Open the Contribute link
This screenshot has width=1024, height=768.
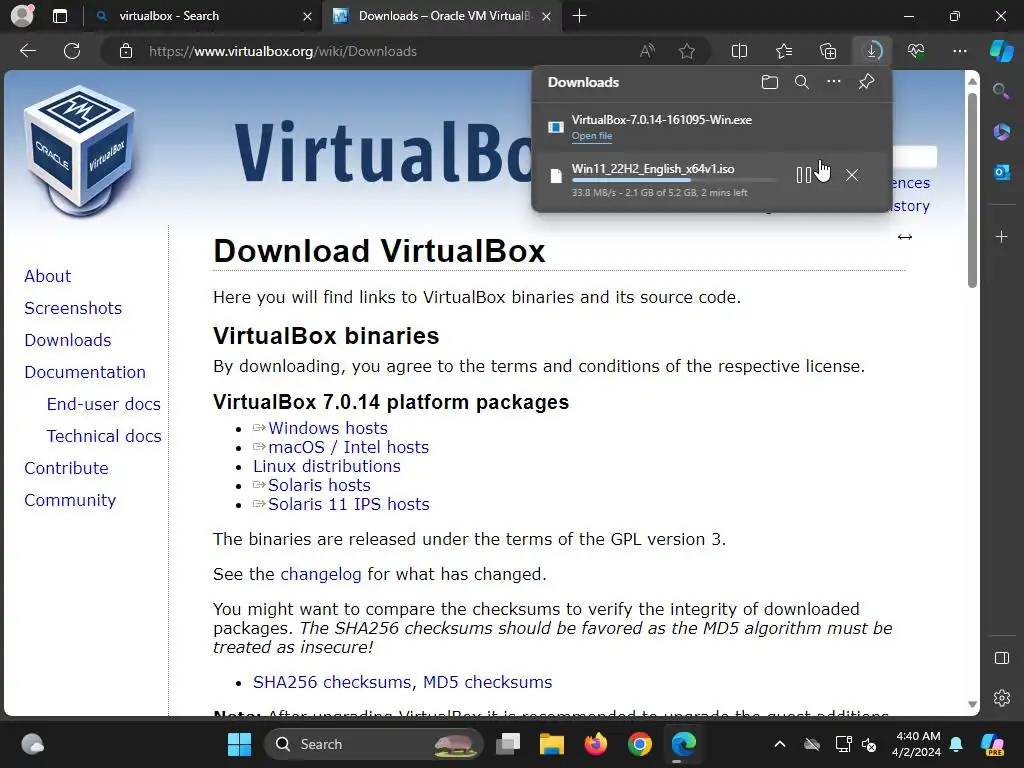pyautogui.click(x=66, y=468)
